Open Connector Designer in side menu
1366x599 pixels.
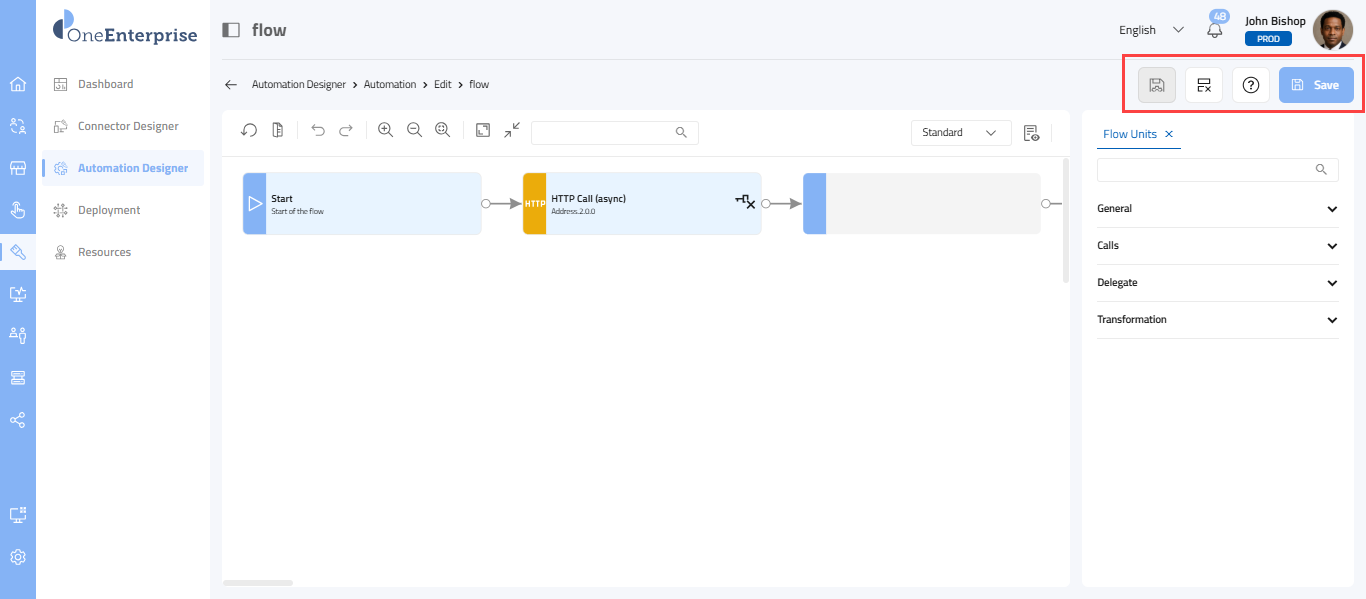pos(128,126)
